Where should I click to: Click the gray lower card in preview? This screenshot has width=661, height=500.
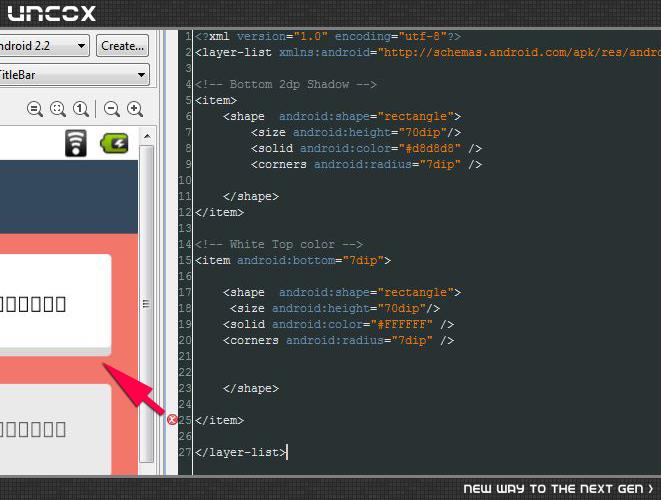[x=55, y=429]
